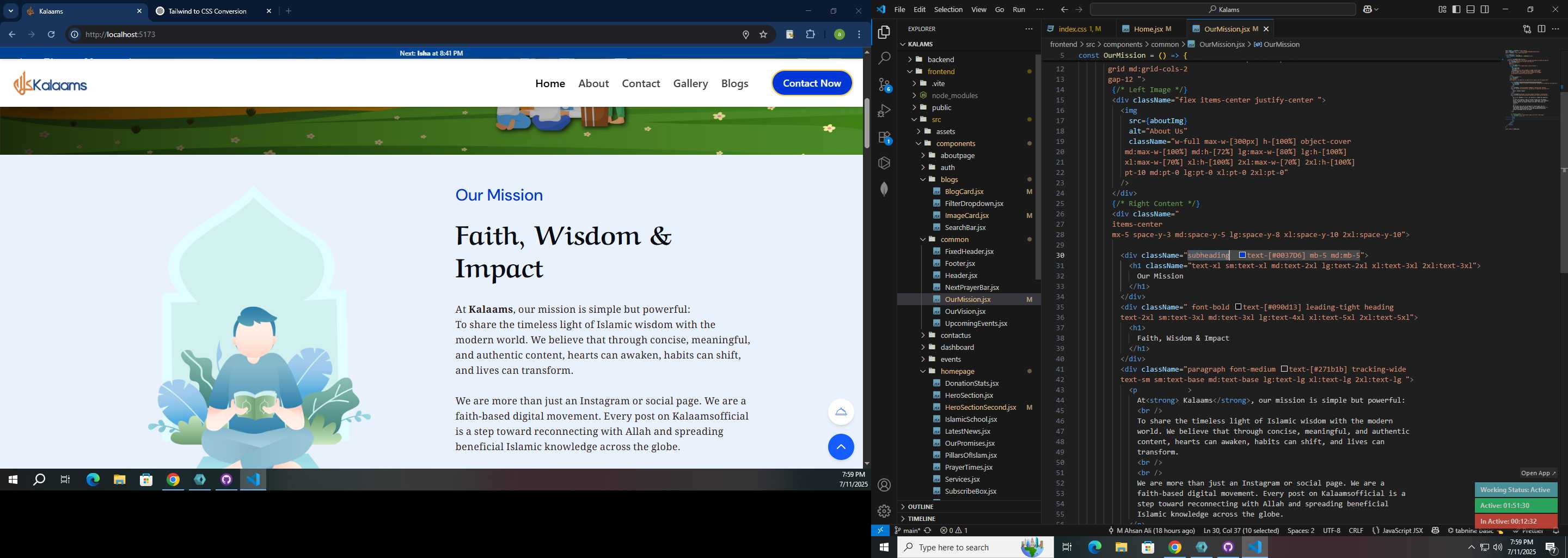
Task: Open the Run and Debug view
Action: tap(884, 111)
